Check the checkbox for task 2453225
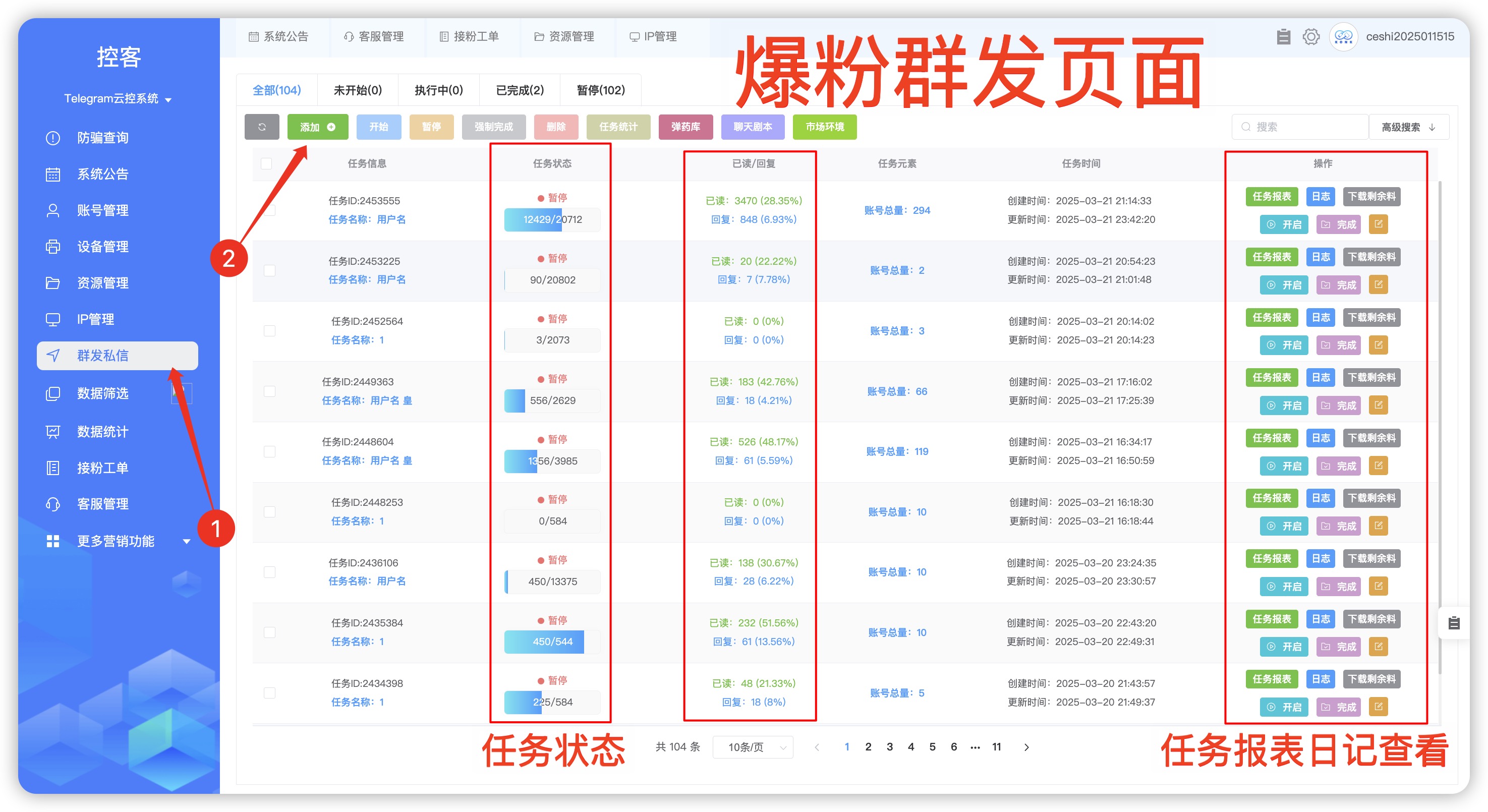Screen dimensions: 1488x812 click(269, 270)
